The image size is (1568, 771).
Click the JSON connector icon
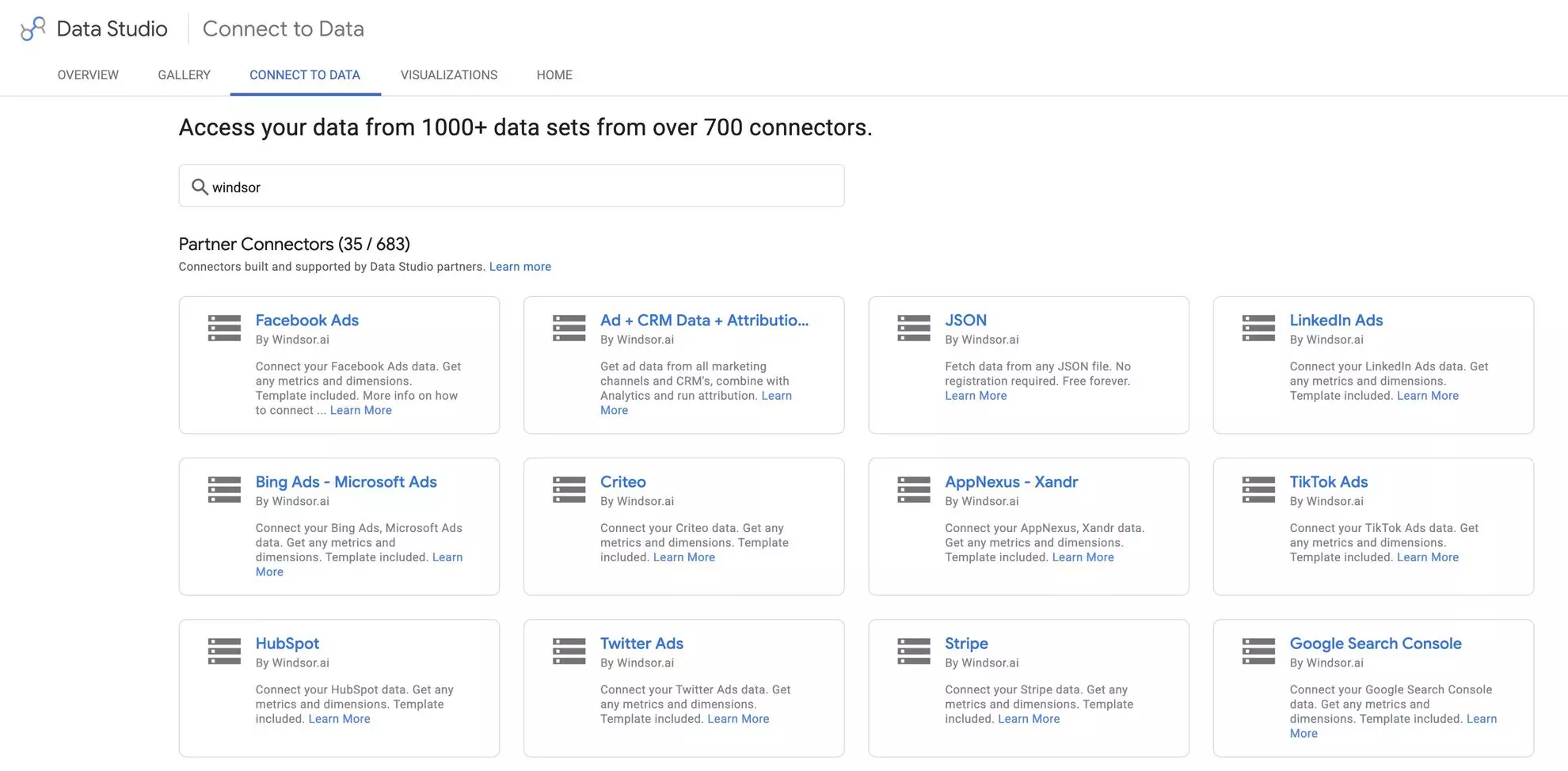pyautogui.click(x=913, y=327)
